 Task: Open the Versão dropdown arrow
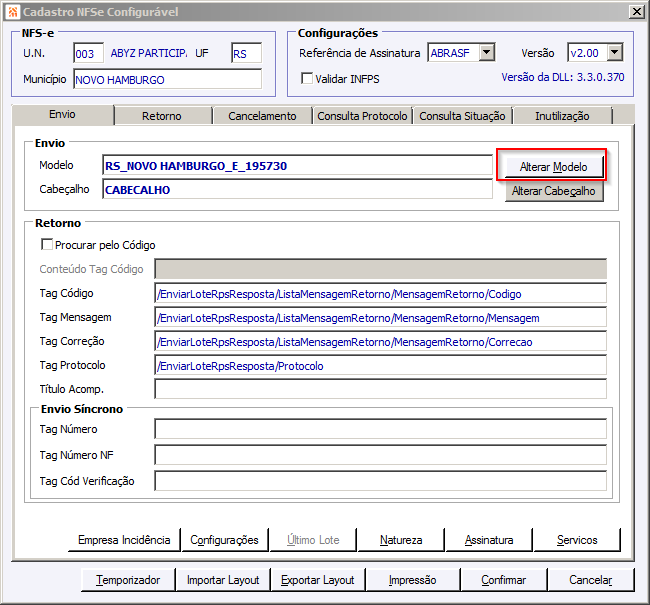click(x=615, y=53)
